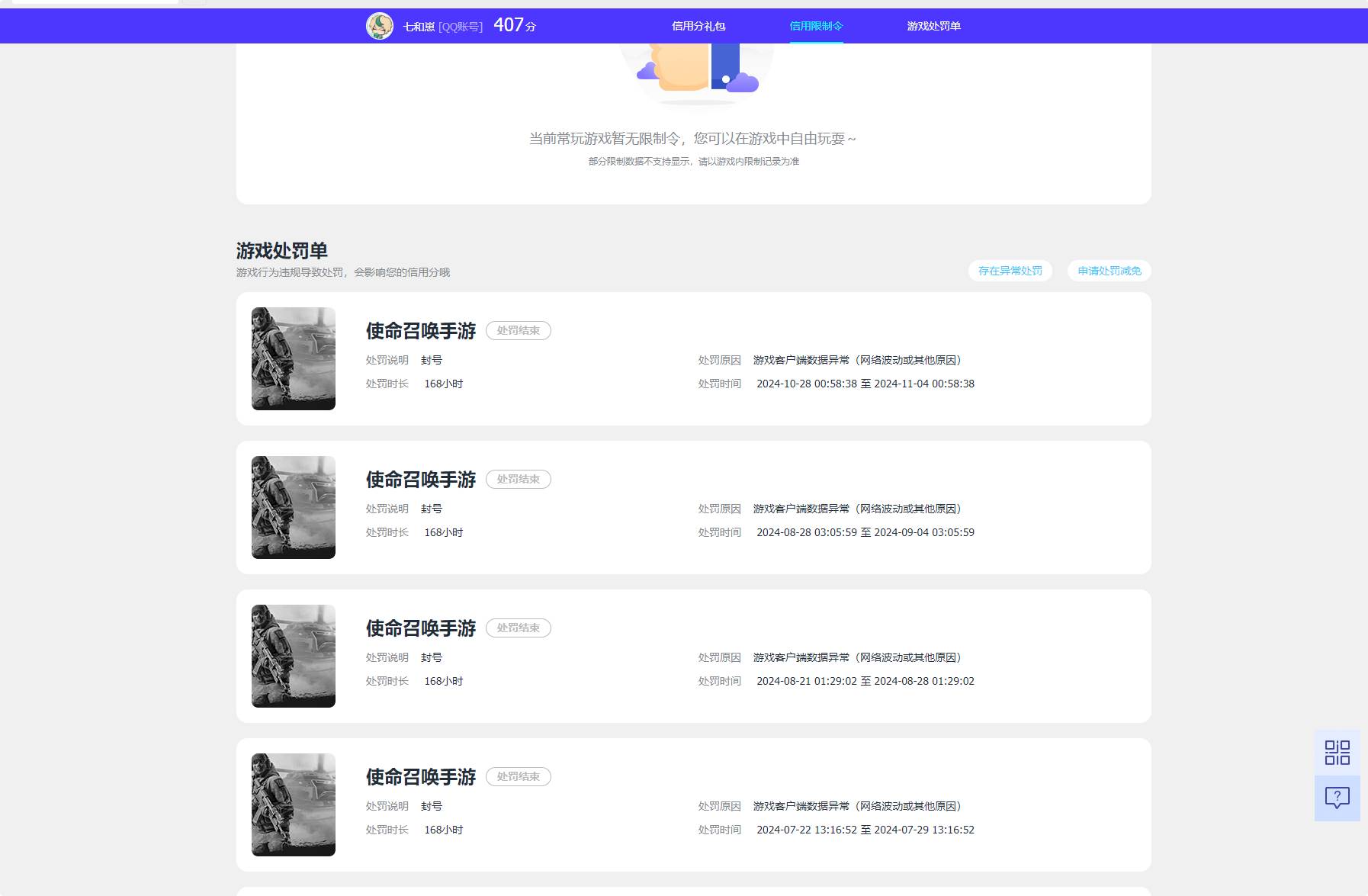The image size is (1368, 896).
Task: Click game thumbnail of 2024-10-28 penalty
Action: coord(294,358)
